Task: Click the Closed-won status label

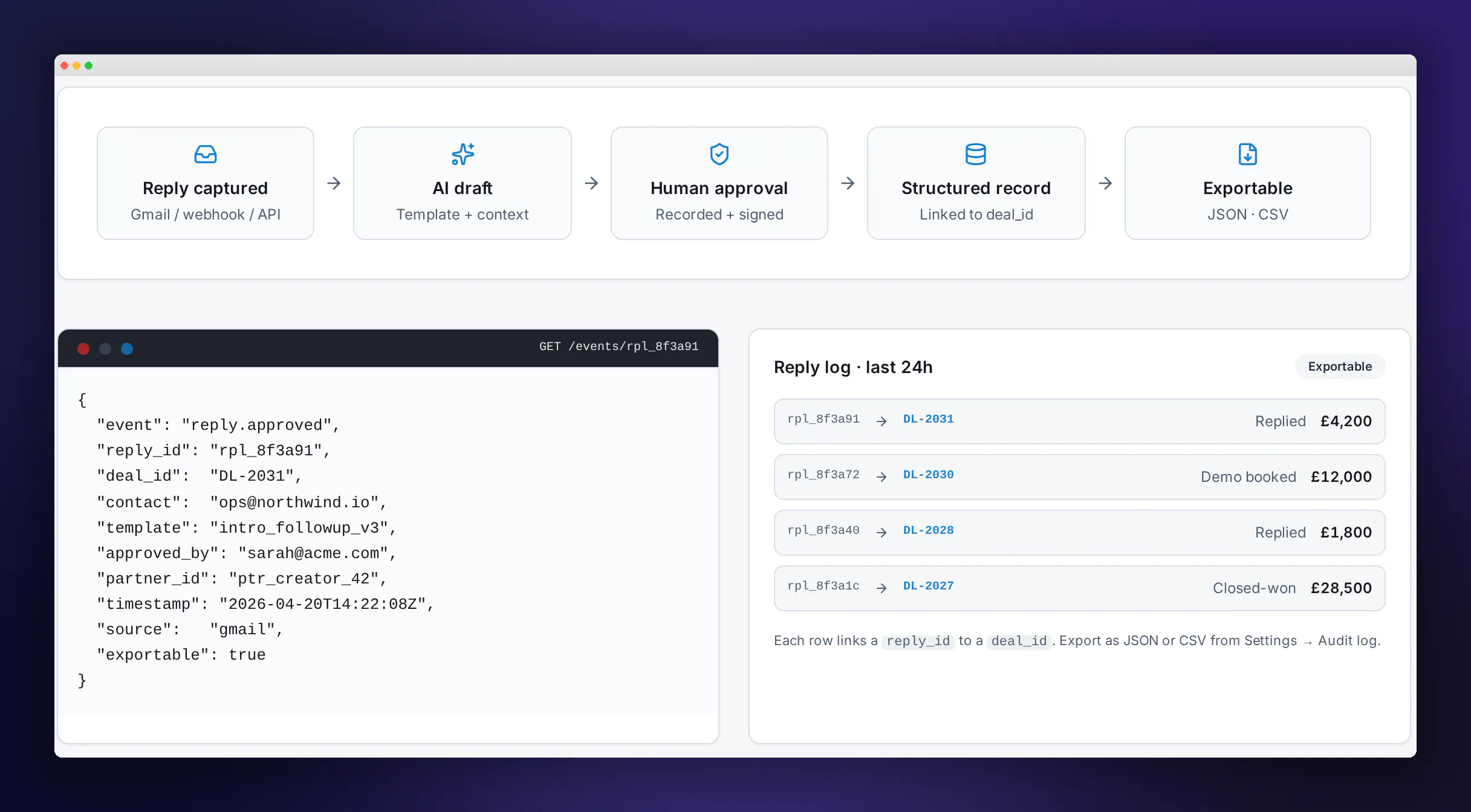Action: 1254,588
